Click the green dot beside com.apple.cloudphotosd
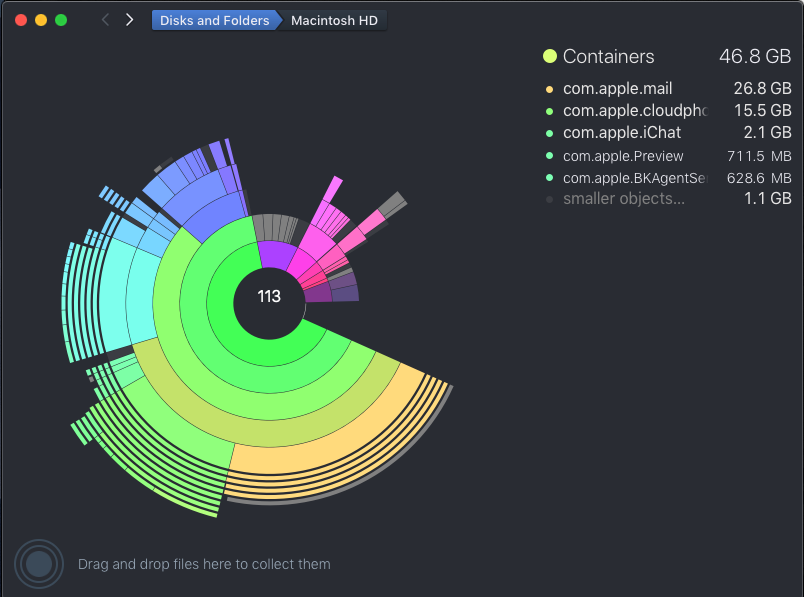 click(x=548, y=110)
